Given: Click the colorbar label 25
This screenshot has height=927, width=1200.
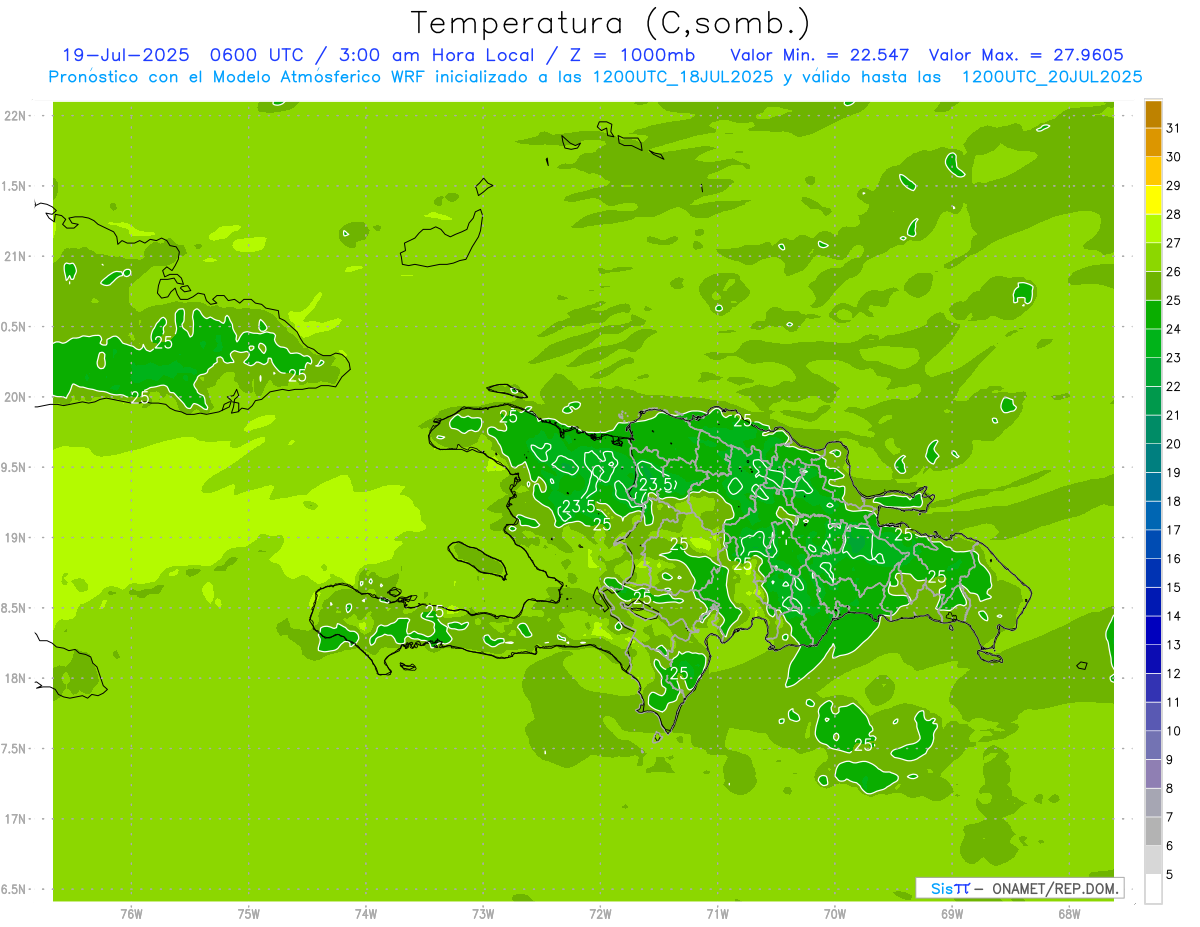Looking at the screenshot, I should pos(1174,300).
